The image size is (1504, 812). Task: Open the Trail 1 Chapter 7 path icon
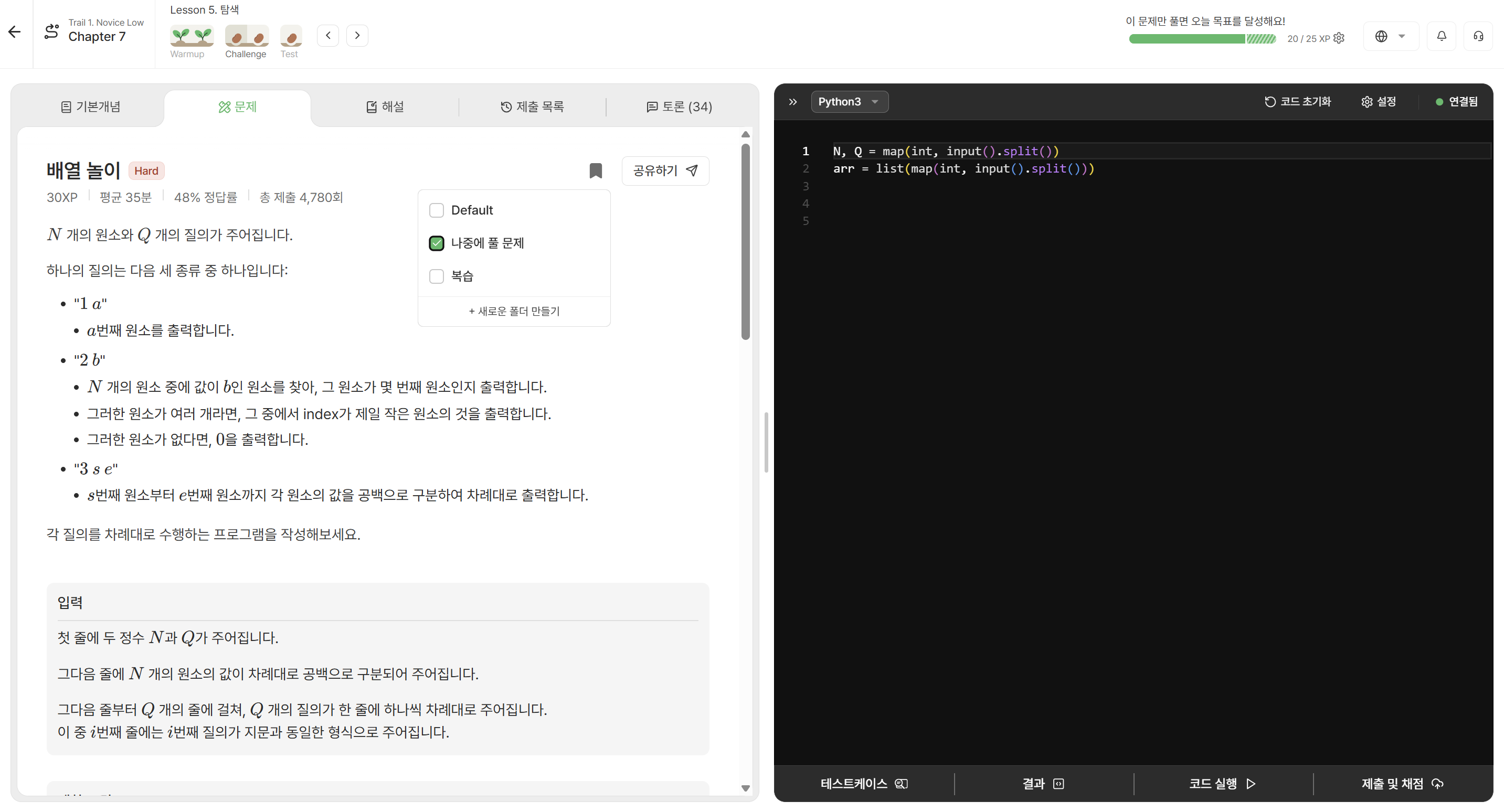(x=52, y=31)
